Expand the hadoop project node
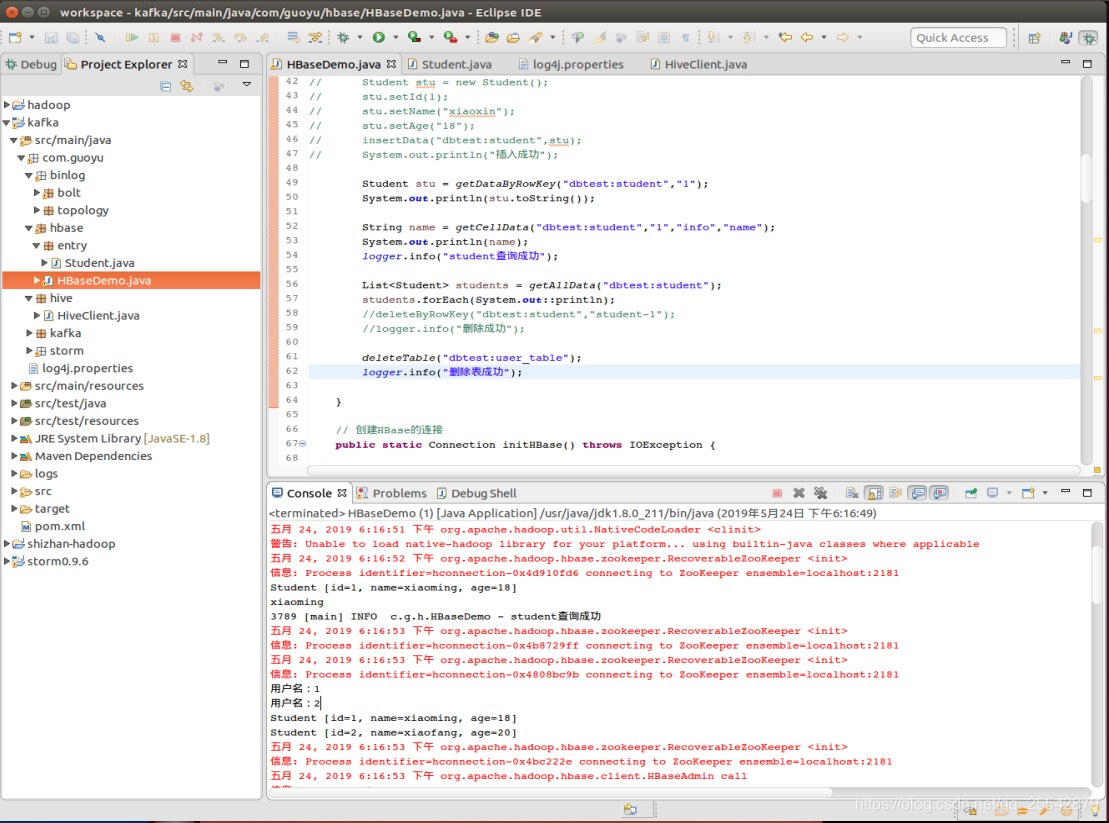The width and height of the screenshot is (1109, 823). 7,105
